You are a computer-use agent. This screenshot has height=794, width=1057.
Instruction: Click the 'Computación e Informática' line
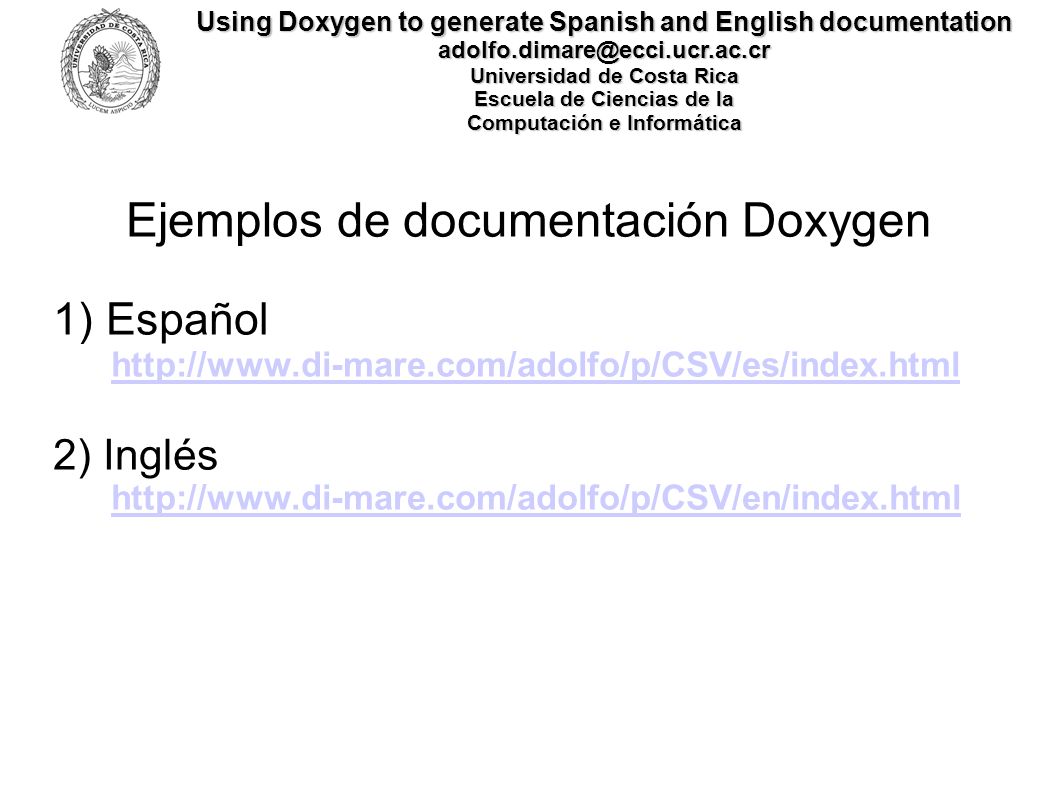[604, 123]
